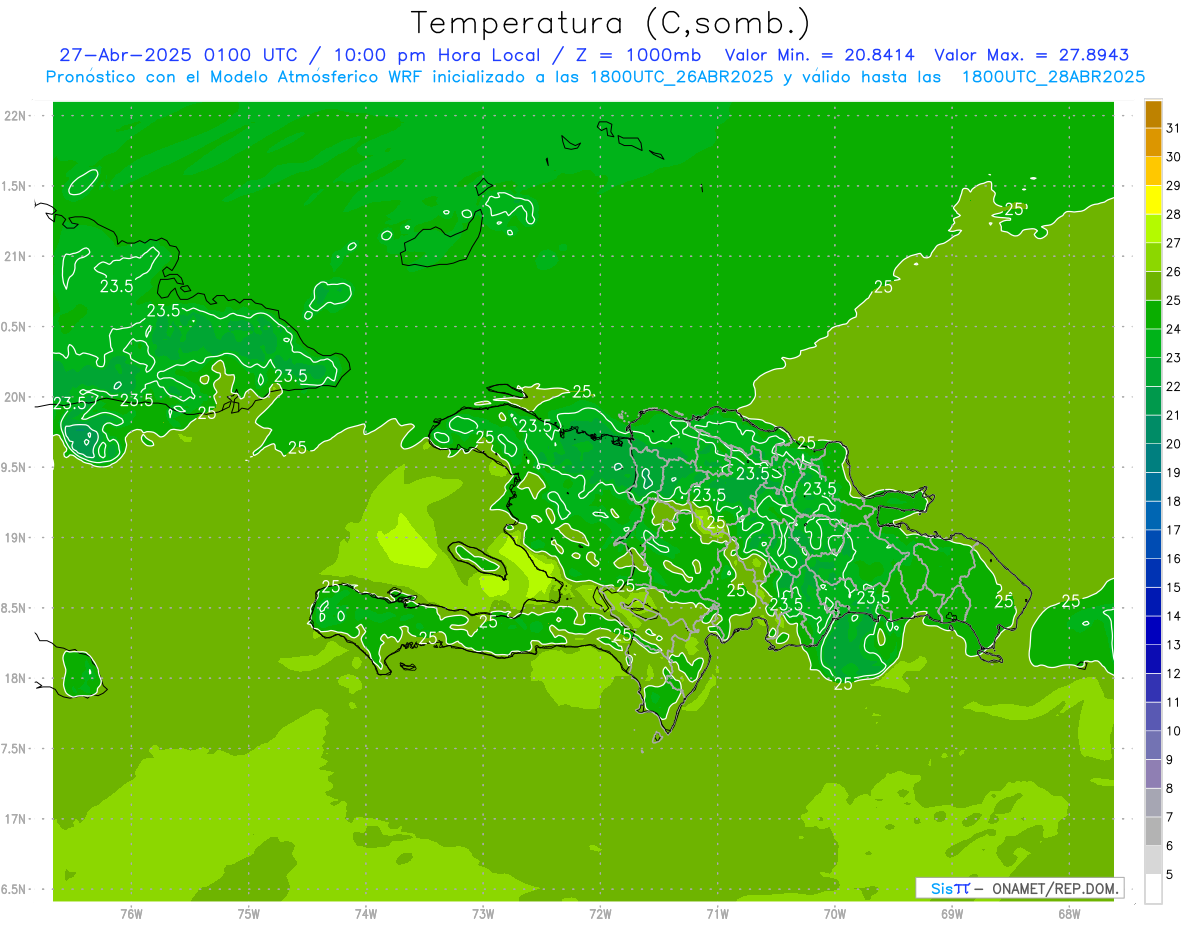Screen dimensions: 1200x927
Task: Click the '69W' longitude label
Action: coord(952,914)
